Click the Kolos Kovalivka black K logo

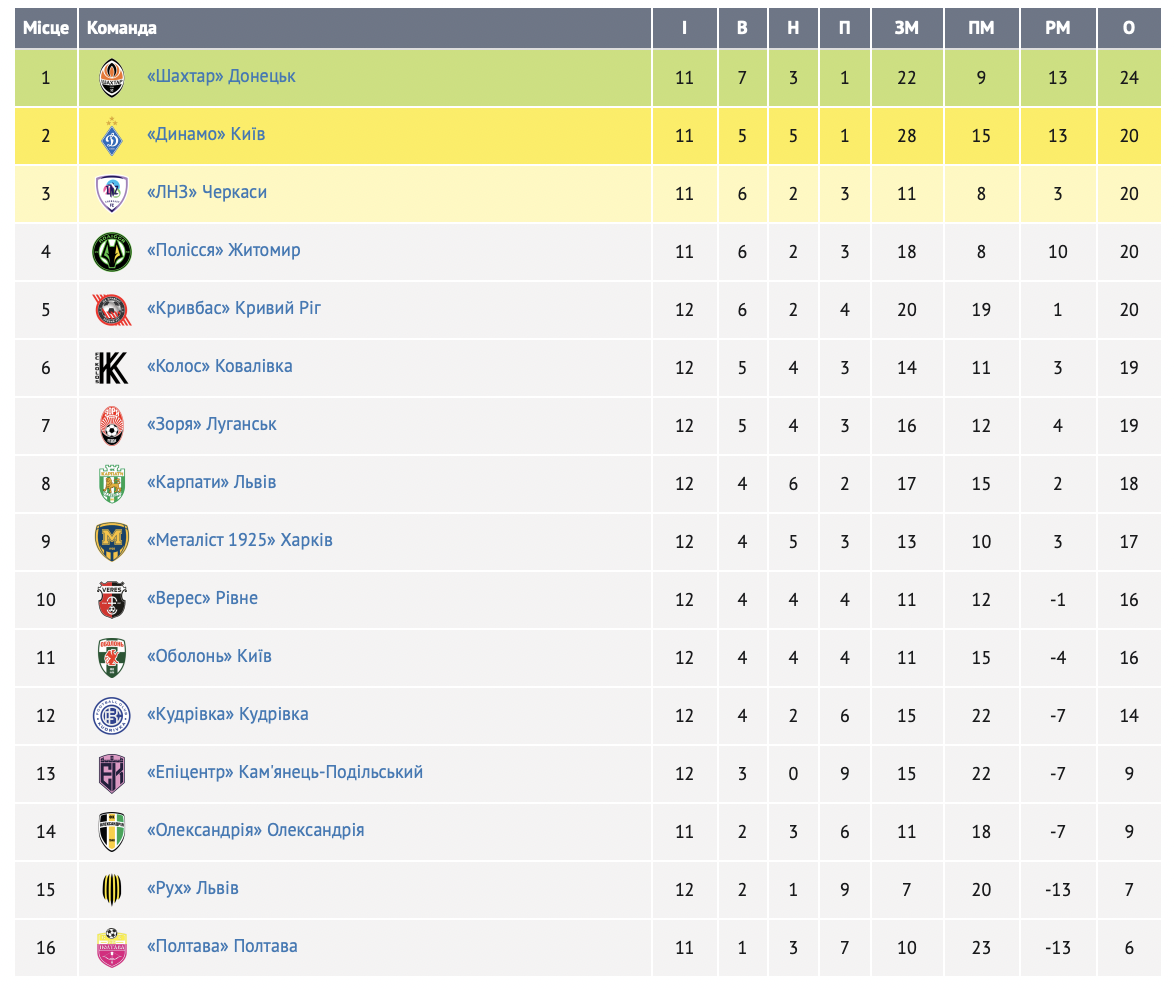click(x=111, y=368)
